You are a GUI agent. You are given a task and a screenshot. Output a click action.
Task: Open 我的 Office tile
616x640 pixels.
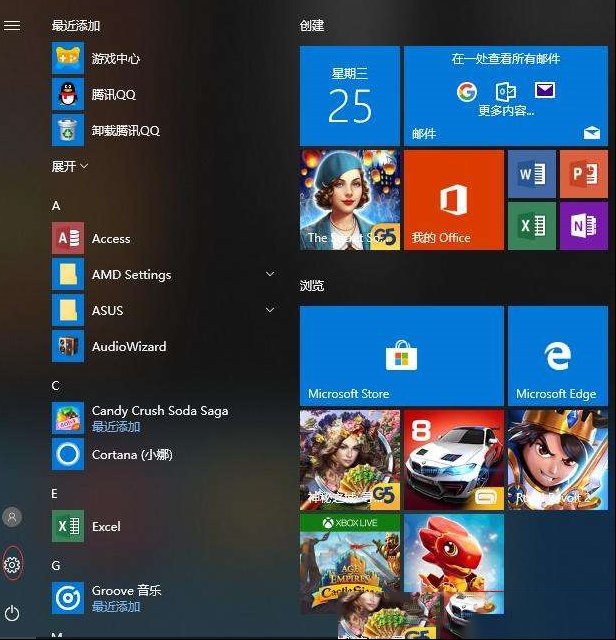tap(454, 200)
